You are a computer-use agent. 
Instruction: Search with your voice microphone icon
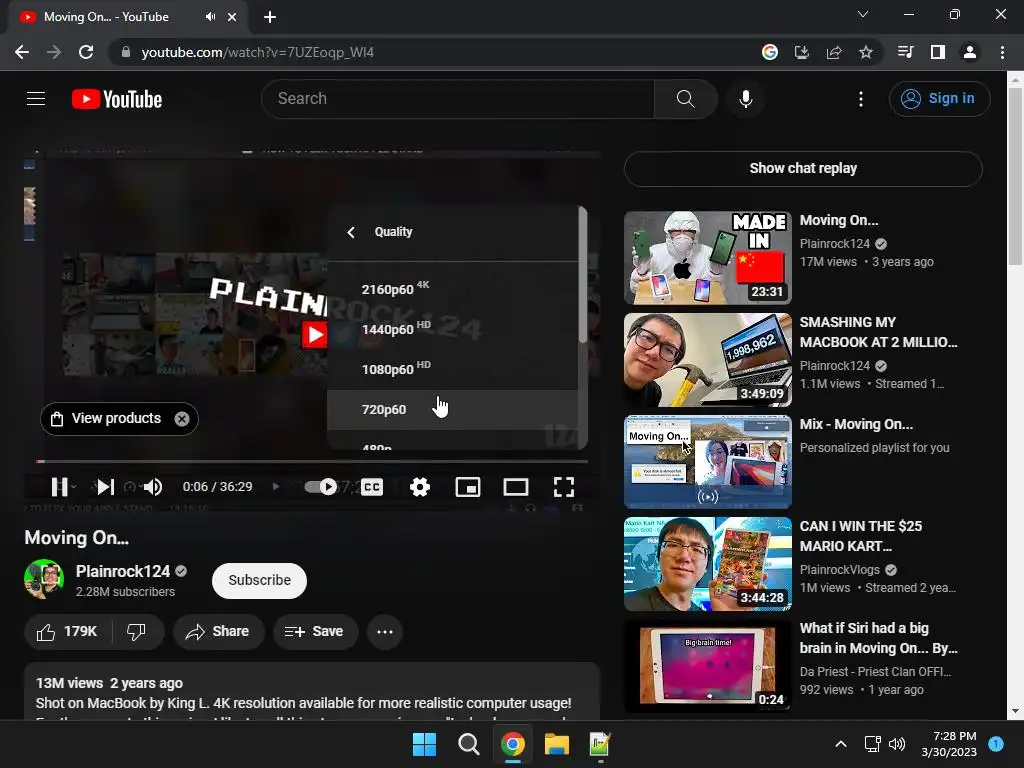pos(745,99)
